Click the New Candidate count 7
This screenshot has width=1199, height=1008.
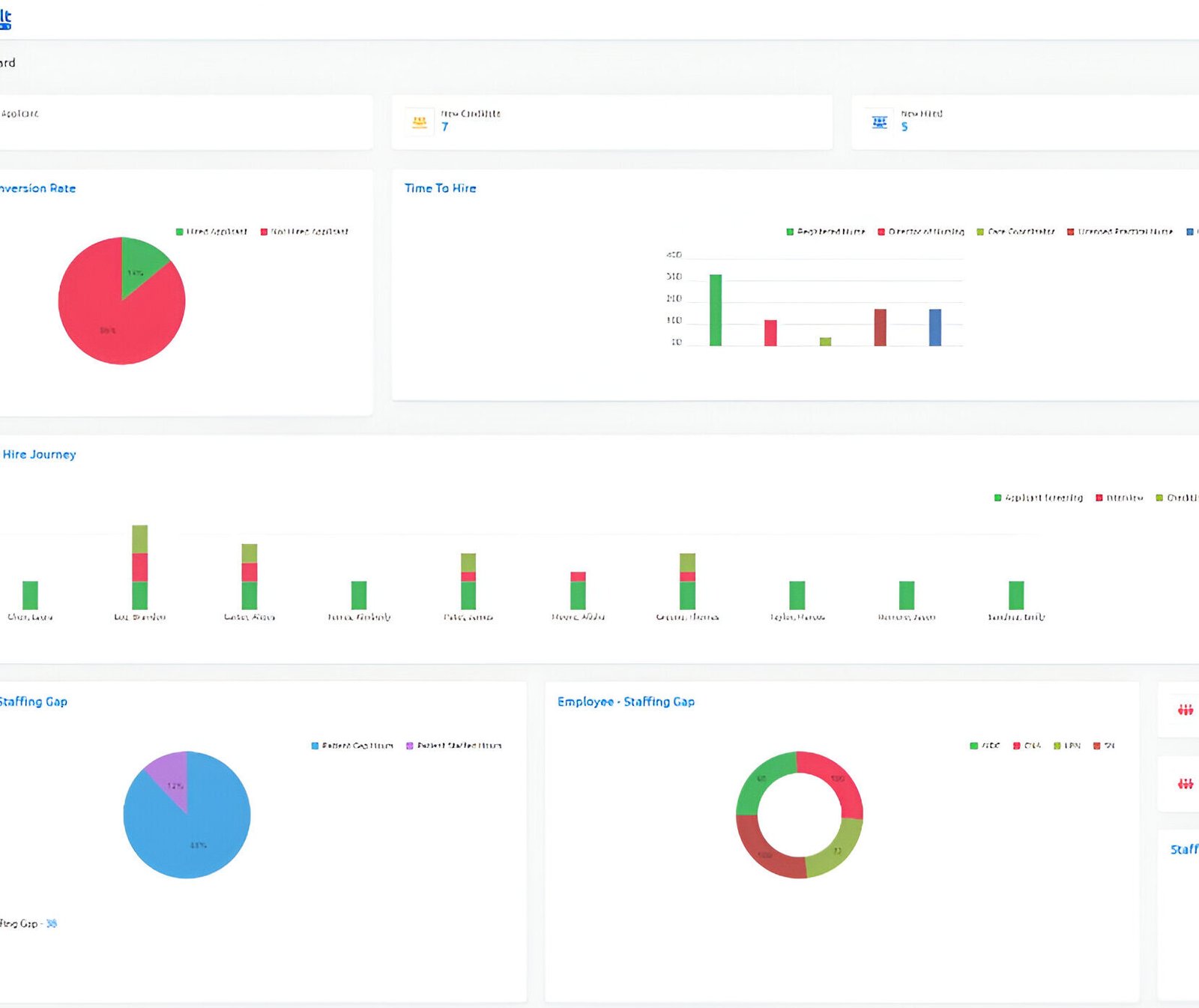click(x=445, y=127)
